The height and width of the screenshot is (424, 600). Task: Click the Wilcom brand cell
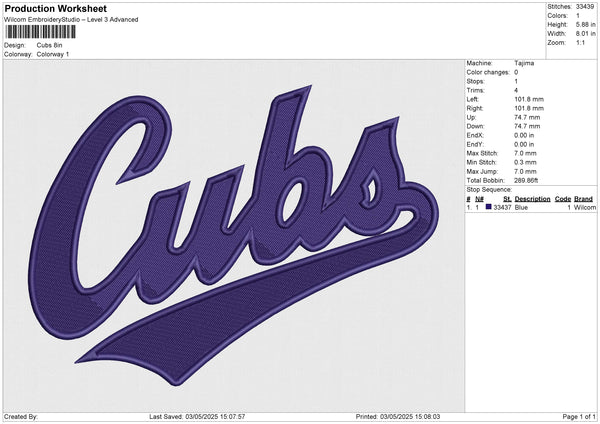click(x=585, y=207)
